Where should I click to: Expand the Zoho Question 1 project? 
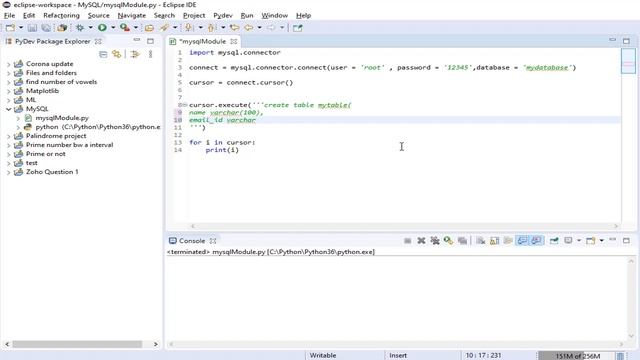pyautogui.click(x=9, y=172)
